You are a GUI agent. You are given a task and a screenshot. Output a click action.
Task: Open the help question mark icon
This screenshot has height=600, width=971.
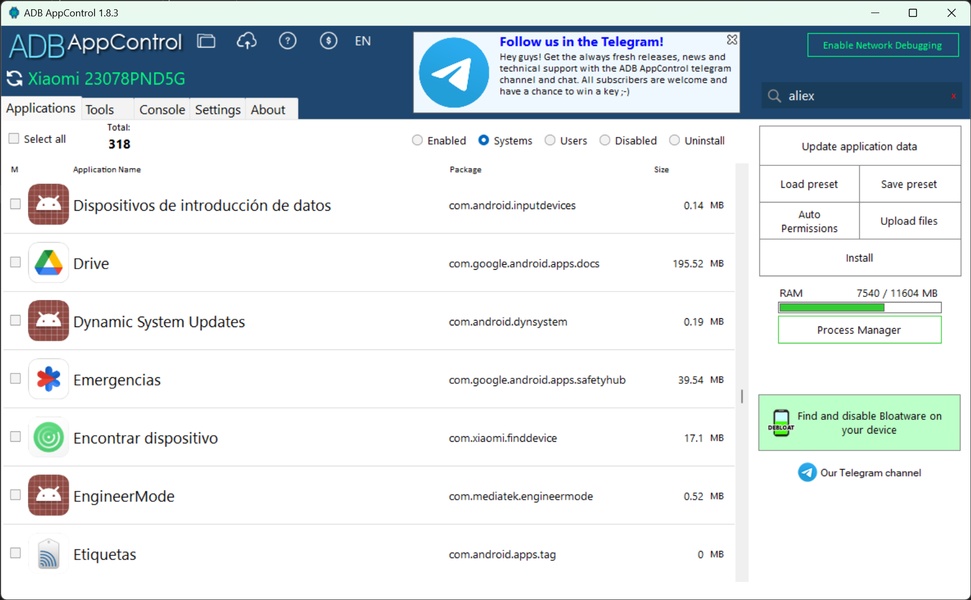[288, 41]
